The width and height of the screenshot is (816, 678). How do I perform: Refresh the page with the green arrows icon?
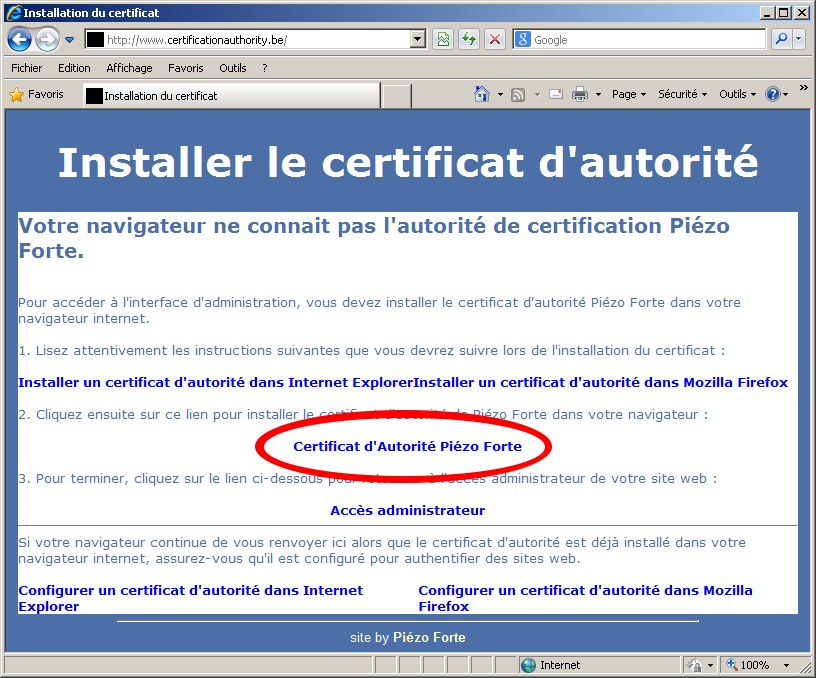tap(469, 40)
